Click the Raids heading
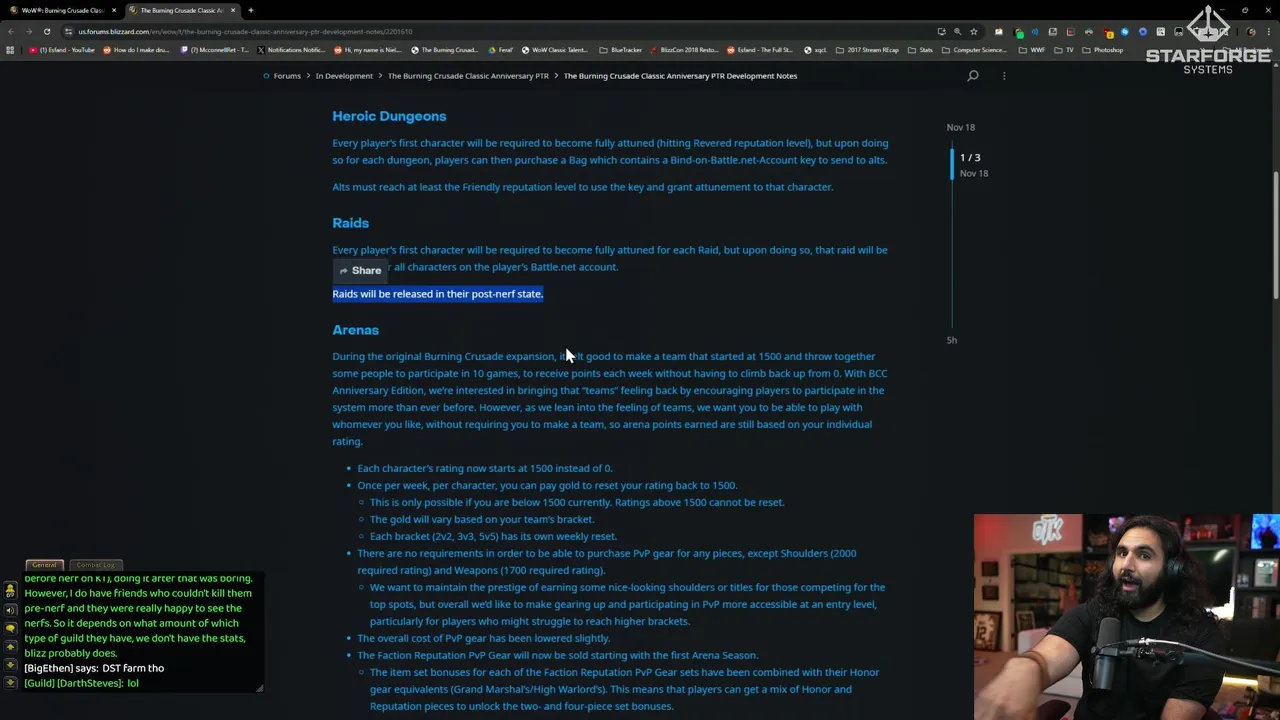This screenshot has height=720, width=1280. point(350,223)
